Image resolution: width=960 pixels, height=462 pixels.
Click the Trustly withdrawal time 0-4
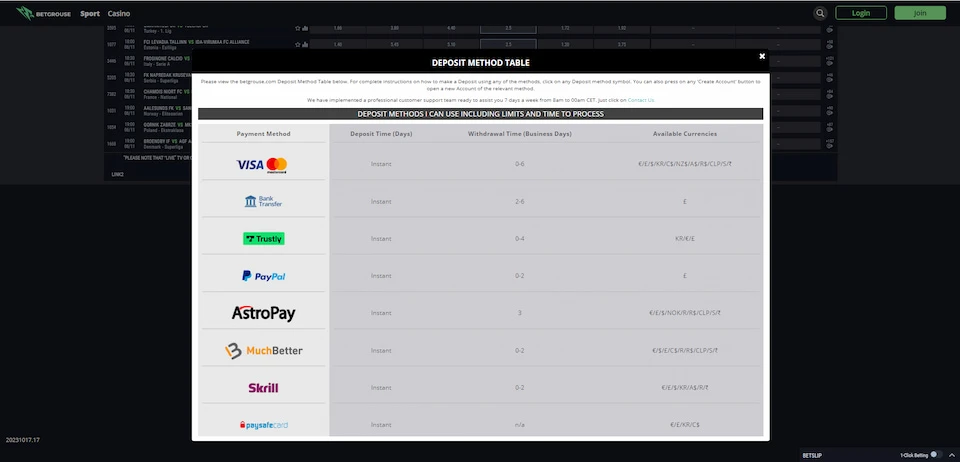click(x=520, y=239)
